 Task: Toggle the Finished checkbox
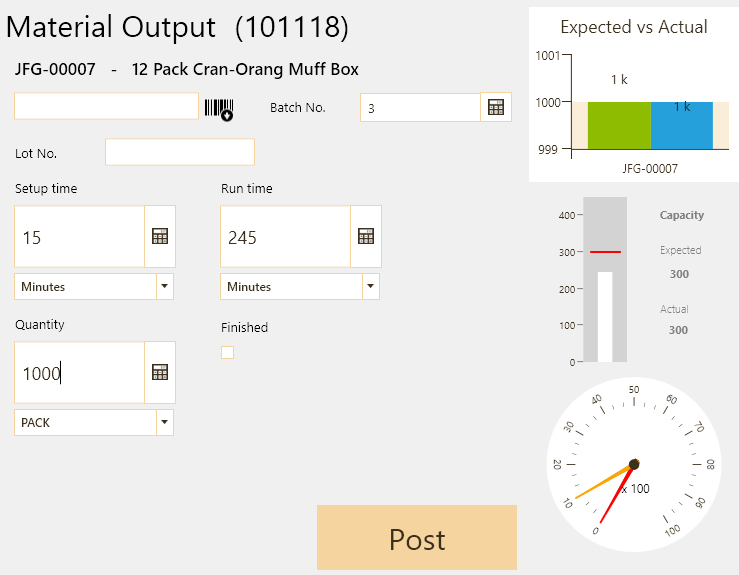(x=228, y=353)
